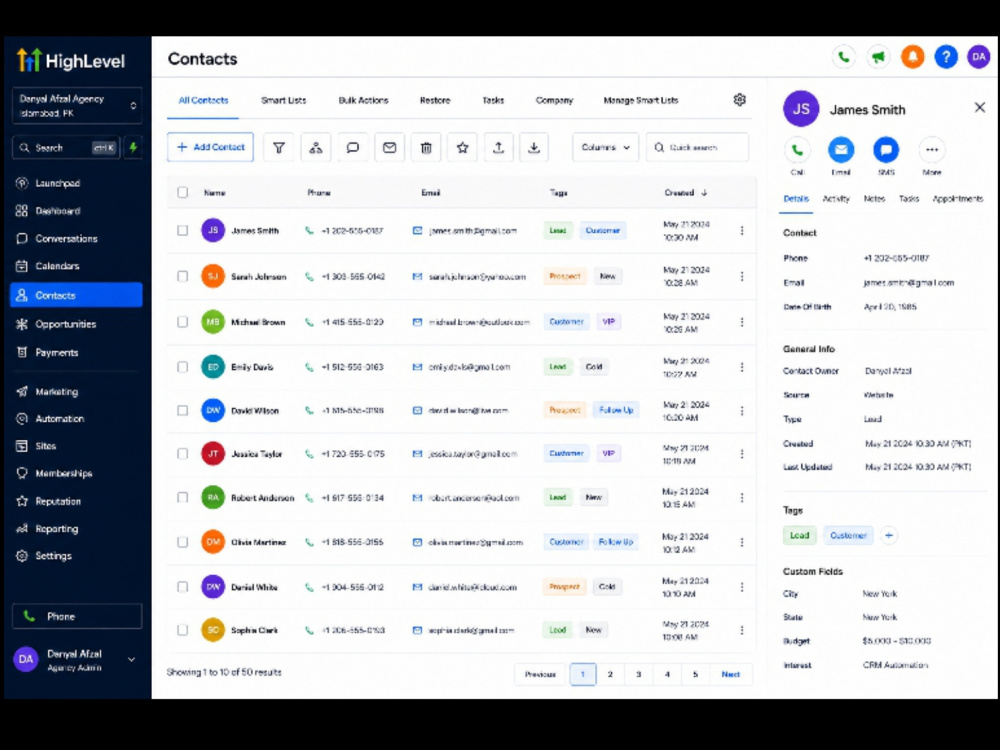Open three-dot menu for Emily Davis row
The height and width of the screenshot is (750, 1000).
point(742,367)
